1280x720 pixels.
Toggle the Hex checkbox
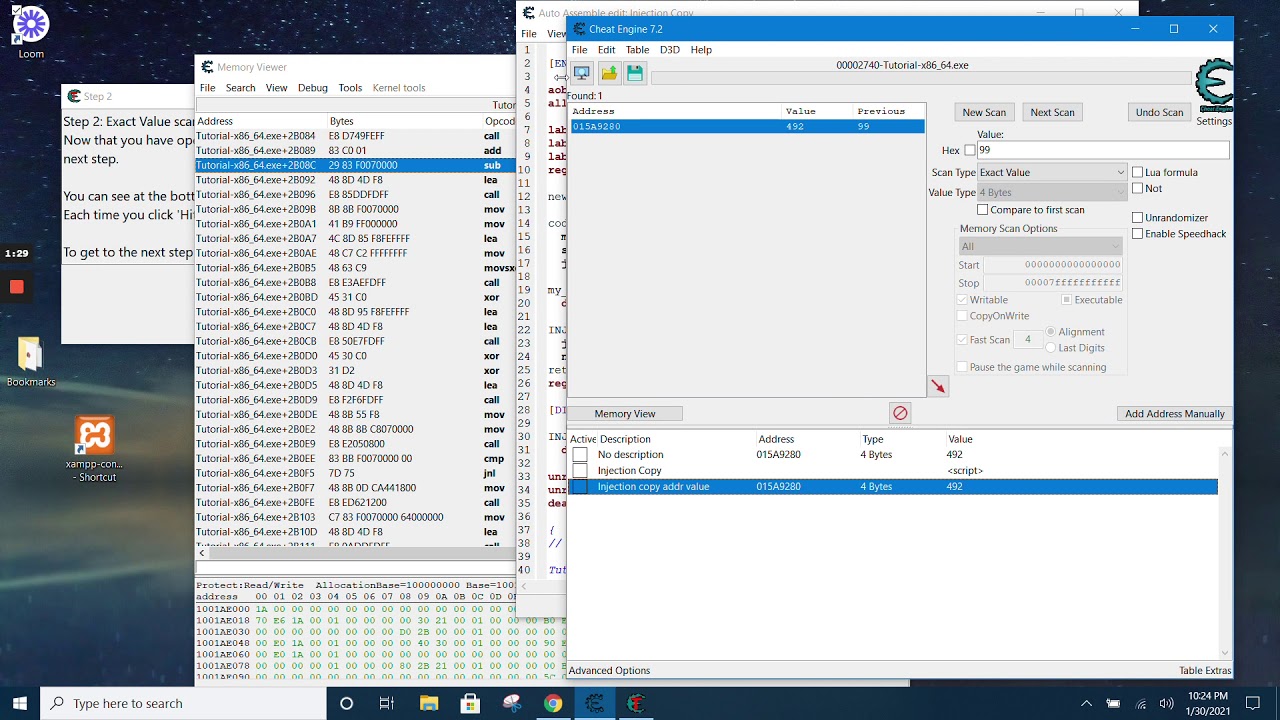969,150
